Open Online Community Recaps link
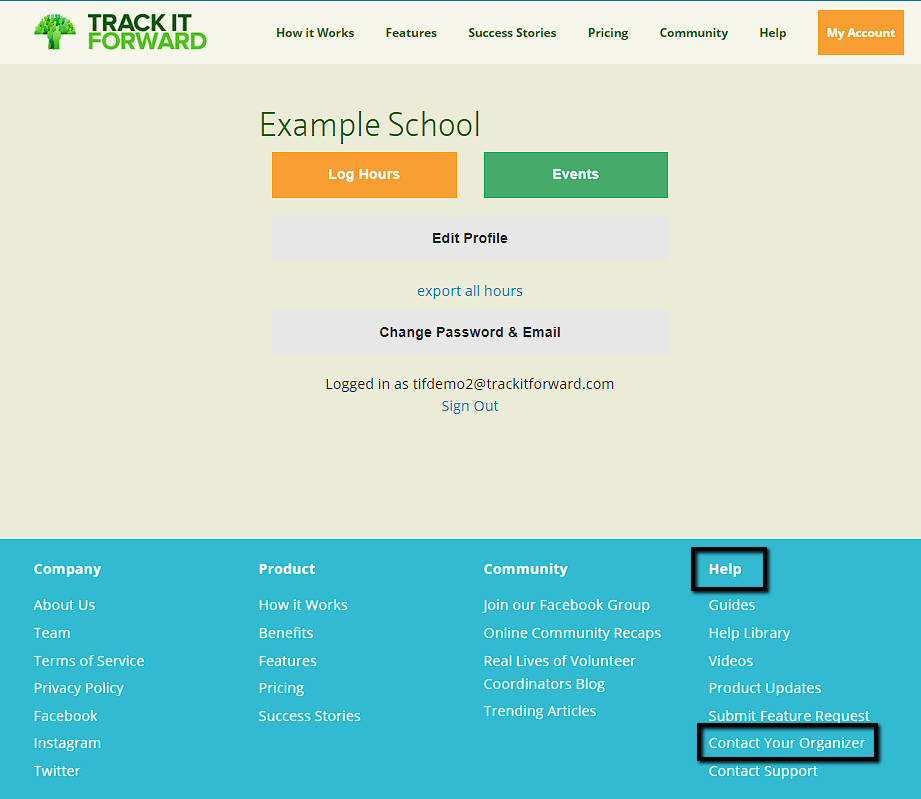This screenshot has height=799, width=921. (572, 633)
